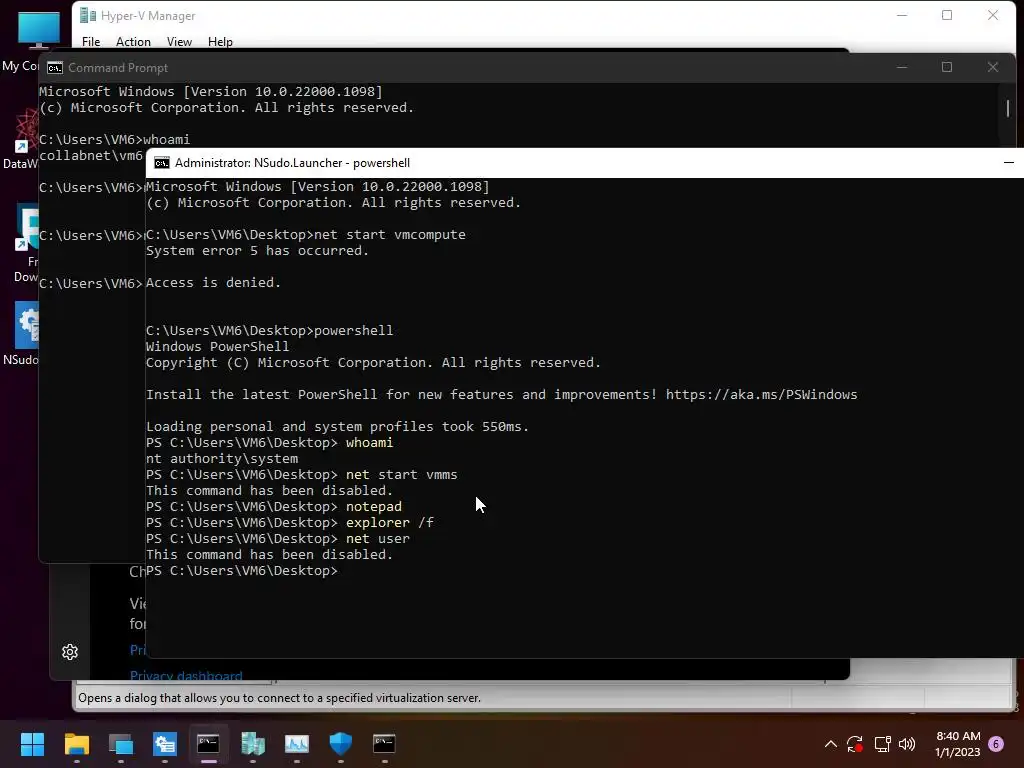
Task: Open the notification badge showing 6
Action: [996, 744]
